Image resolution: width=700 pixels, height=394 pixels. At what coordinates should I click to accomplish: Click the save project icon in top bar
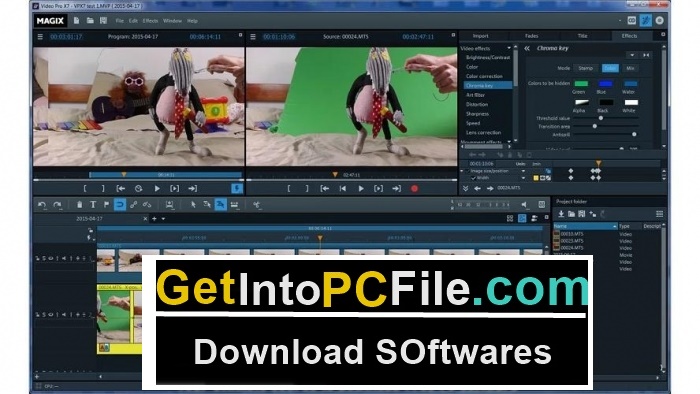104,21
